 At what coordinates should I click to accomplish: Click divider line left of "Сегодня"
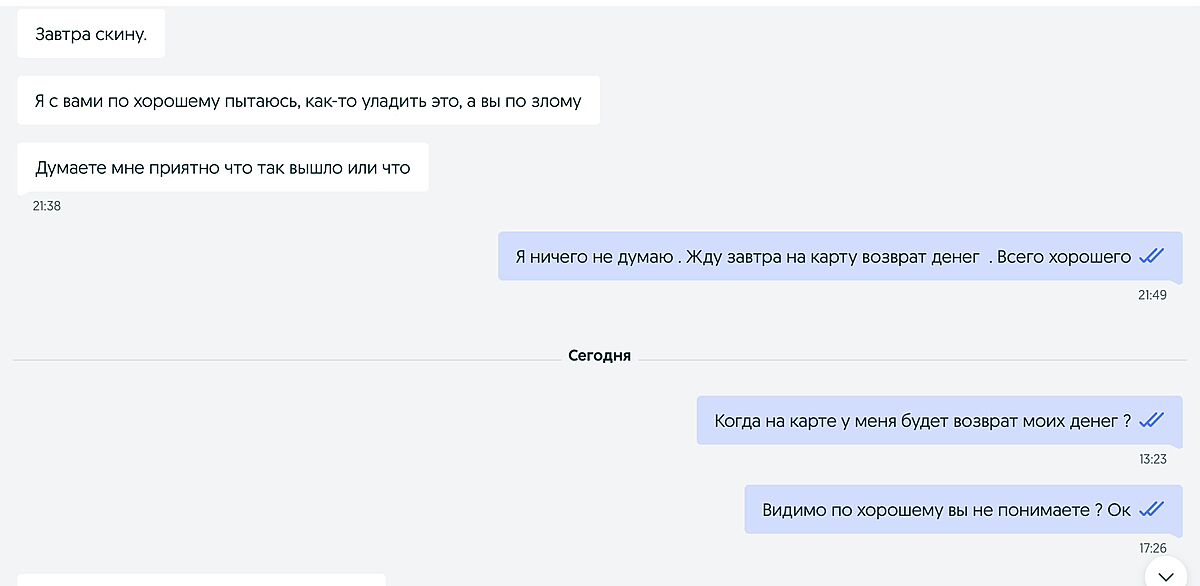pyautogui.click(x=280, y=359)
